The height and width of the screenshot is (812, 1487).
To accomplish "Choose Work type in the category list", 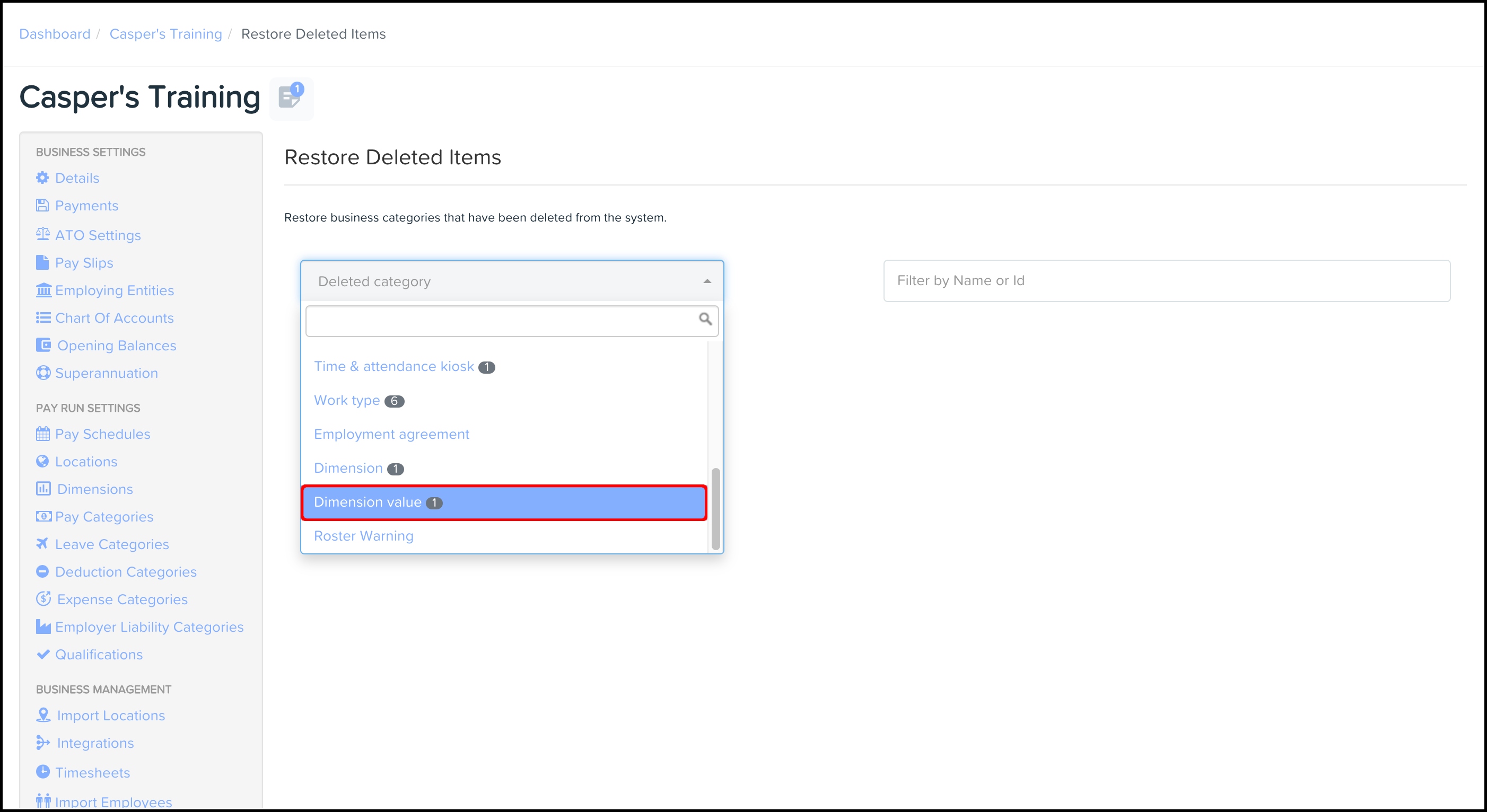I will [347, 400].
